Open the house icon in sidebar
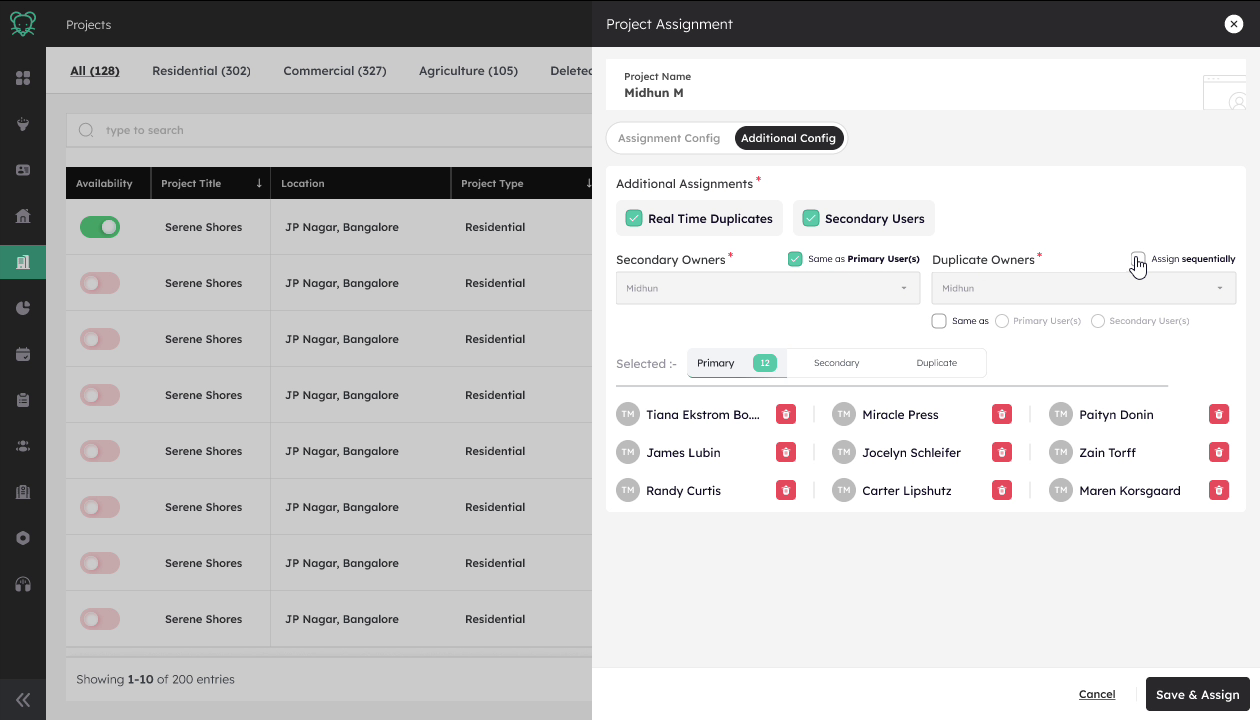 tap(23, 216)
